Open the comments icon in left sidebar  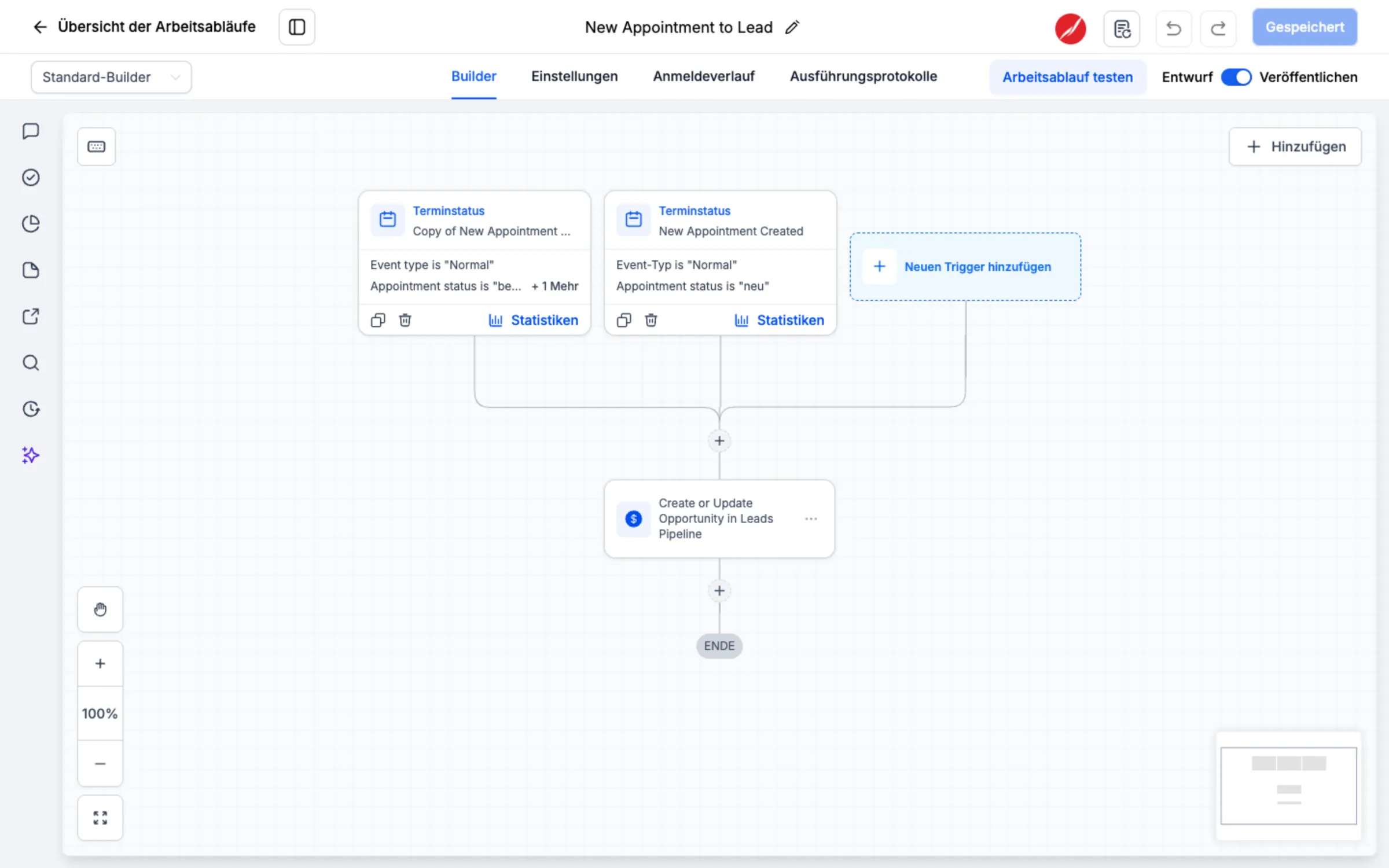click(31, 131)
